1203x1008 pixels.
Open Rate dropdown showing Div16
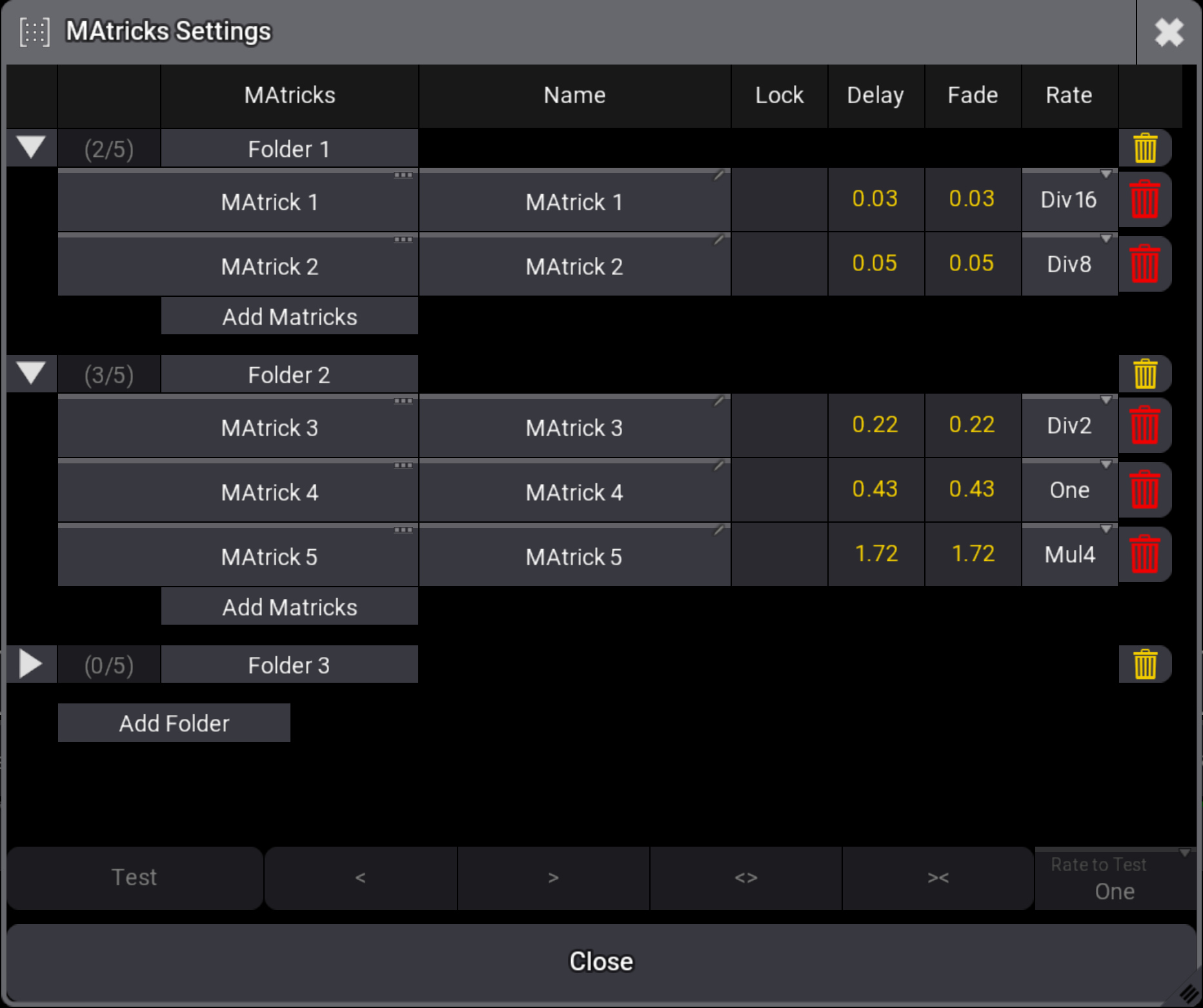[1069, 201]
